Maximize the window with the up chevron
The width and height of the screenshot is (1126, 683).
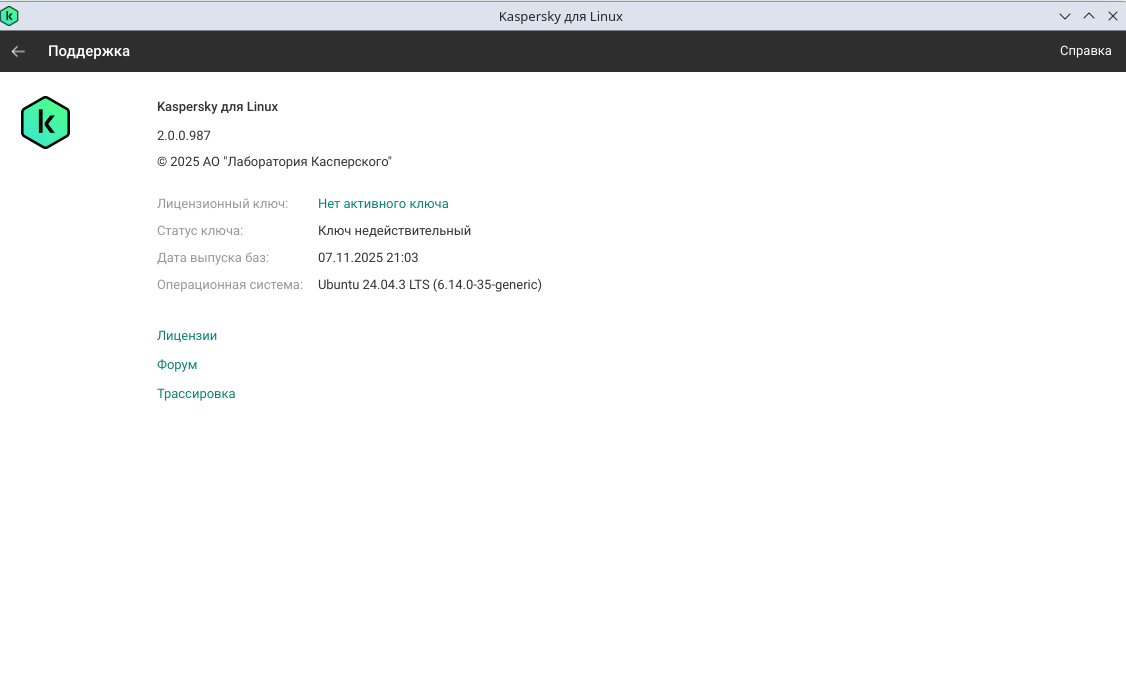(1089, 16)
